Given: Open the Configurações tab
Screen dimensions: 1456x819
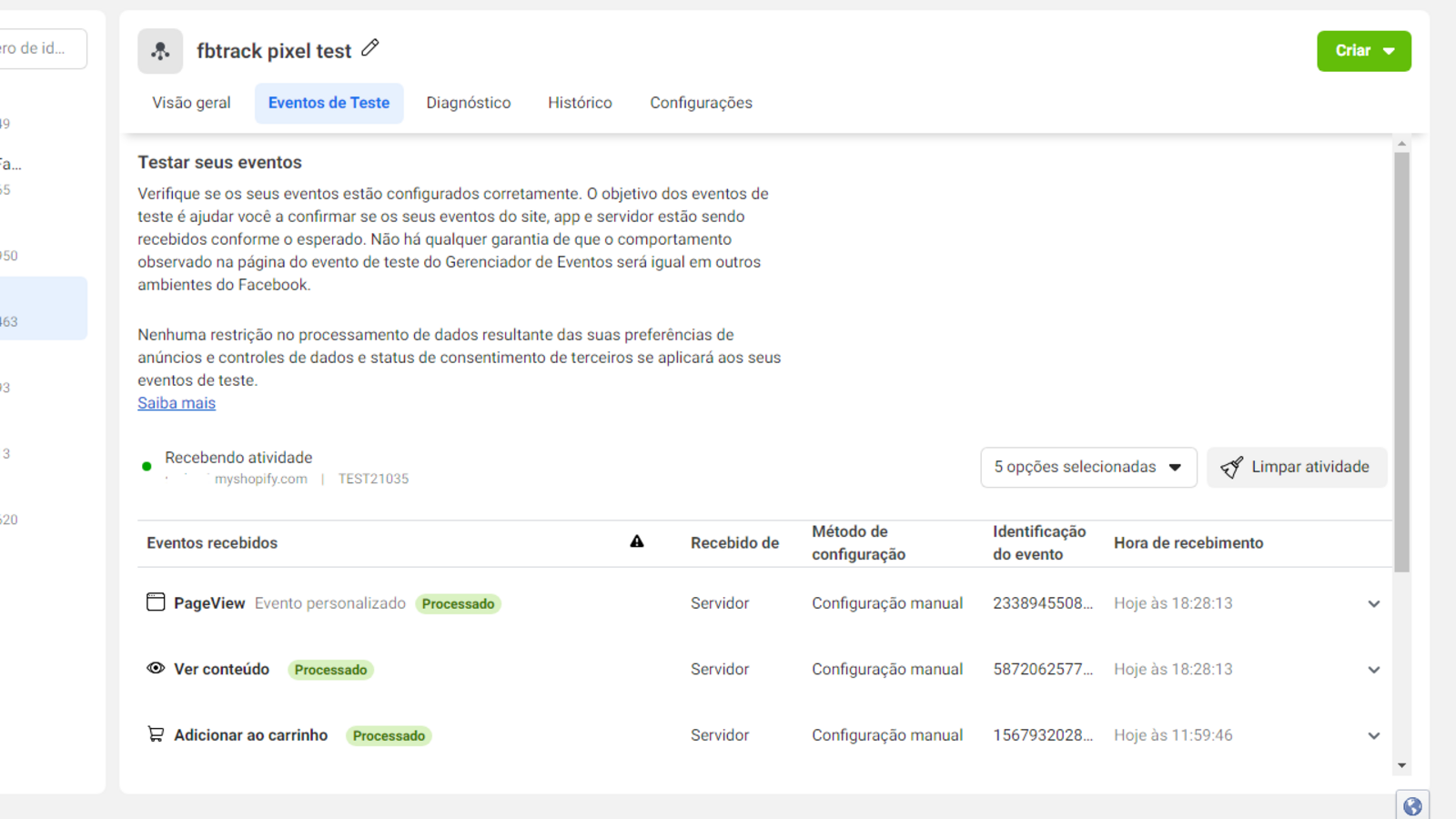Looking at the screenshot, I should coord(701,103).
